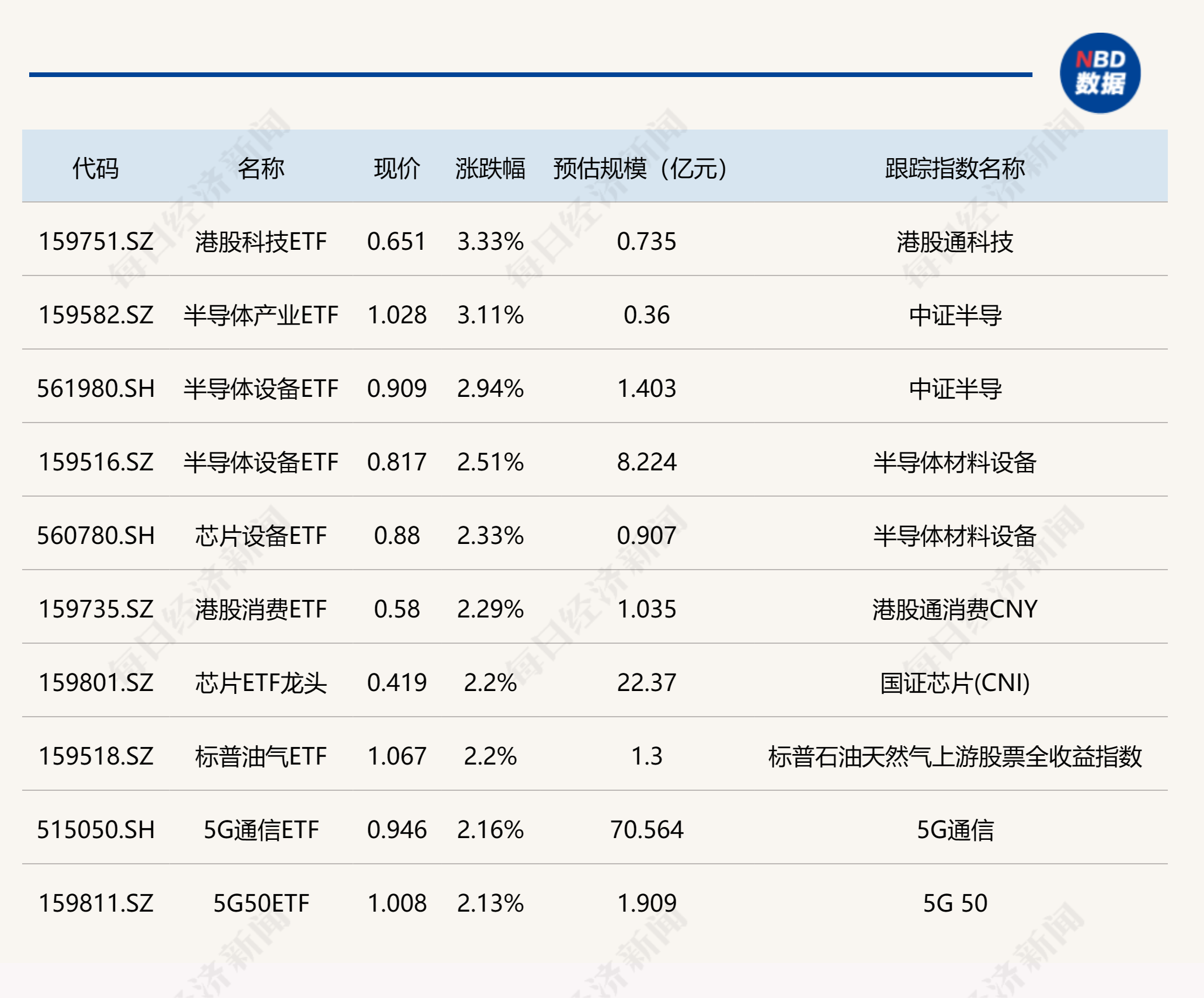Select code 159811.SZ
This screenshot has height=998, width=1204.
click(96, 903)
